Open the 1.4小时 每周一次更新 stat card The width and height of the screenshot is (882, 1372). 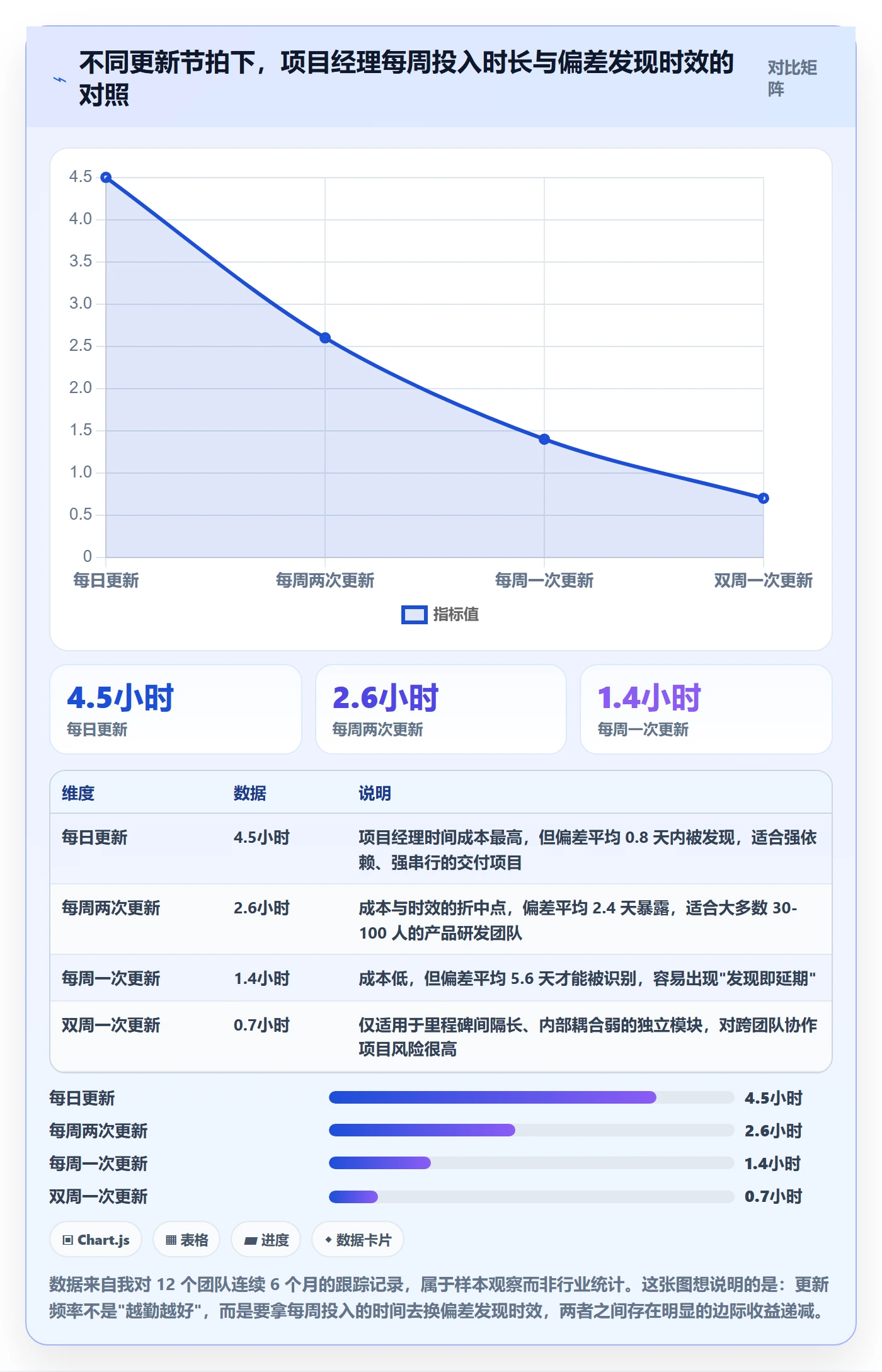pyautogui.click(x=706, y=709)
